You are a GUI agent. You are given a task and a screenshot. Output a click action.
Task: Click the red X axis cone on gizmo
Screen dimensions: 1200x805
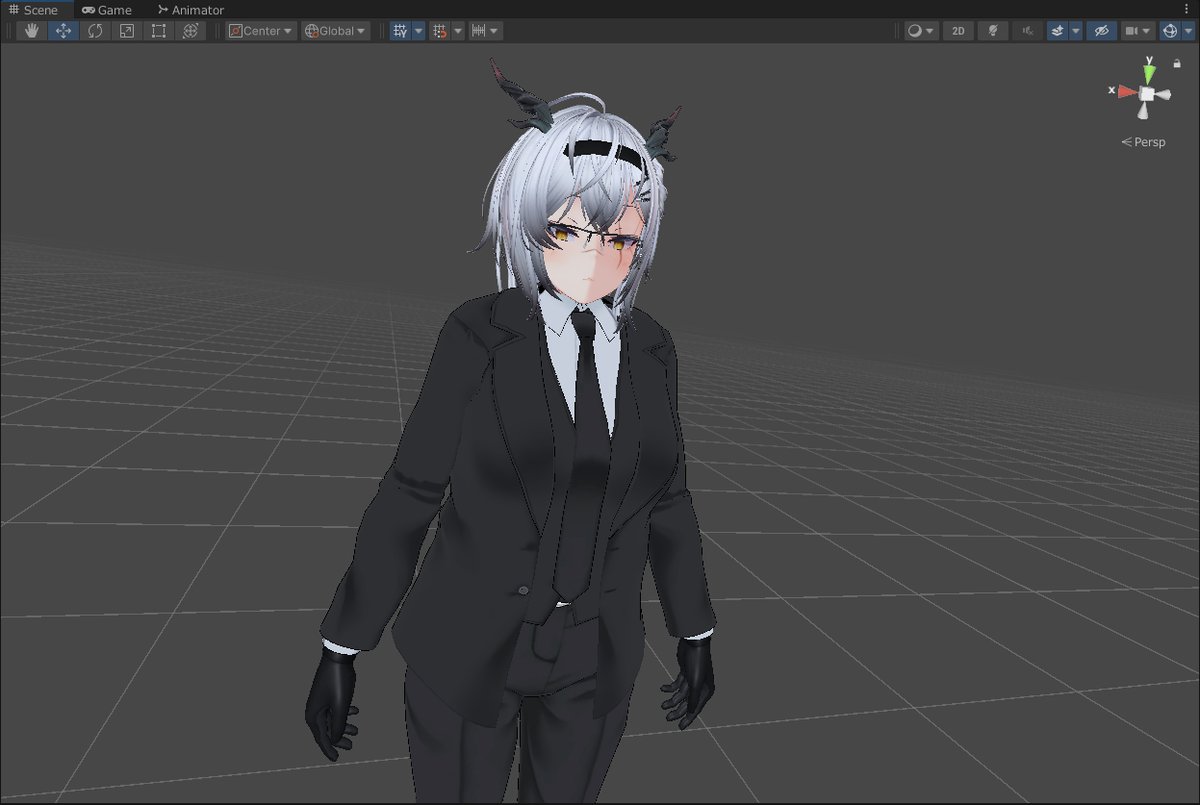click(1127, 92)
